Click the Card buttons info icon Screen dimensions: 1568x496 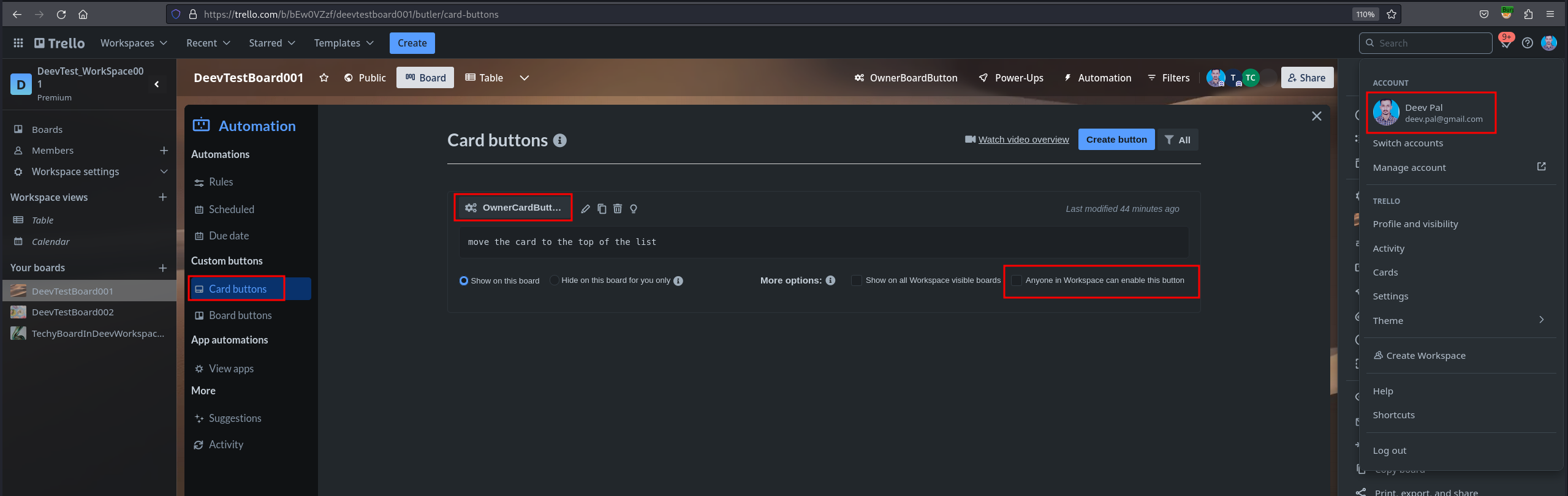pyautogui.click(x=559, y=140)
